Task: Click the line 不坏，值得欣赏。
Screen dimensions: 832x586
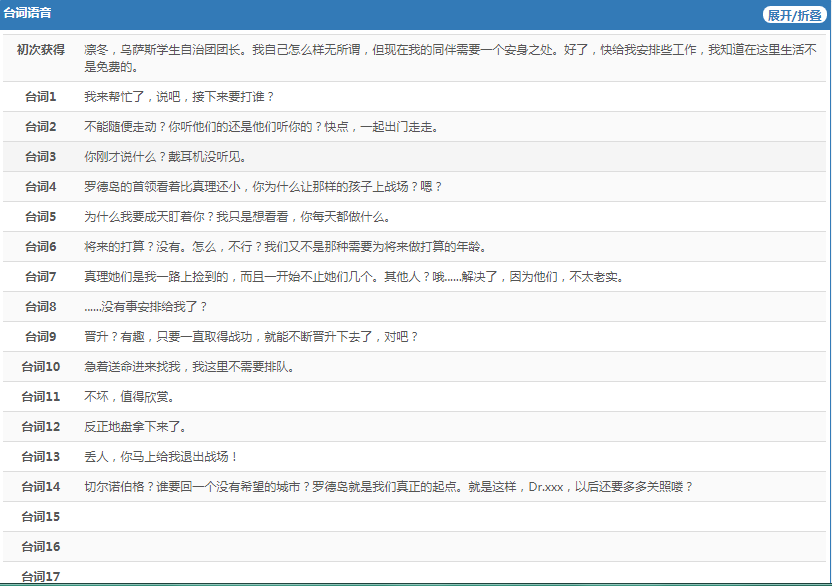Action: coord(129,397)
